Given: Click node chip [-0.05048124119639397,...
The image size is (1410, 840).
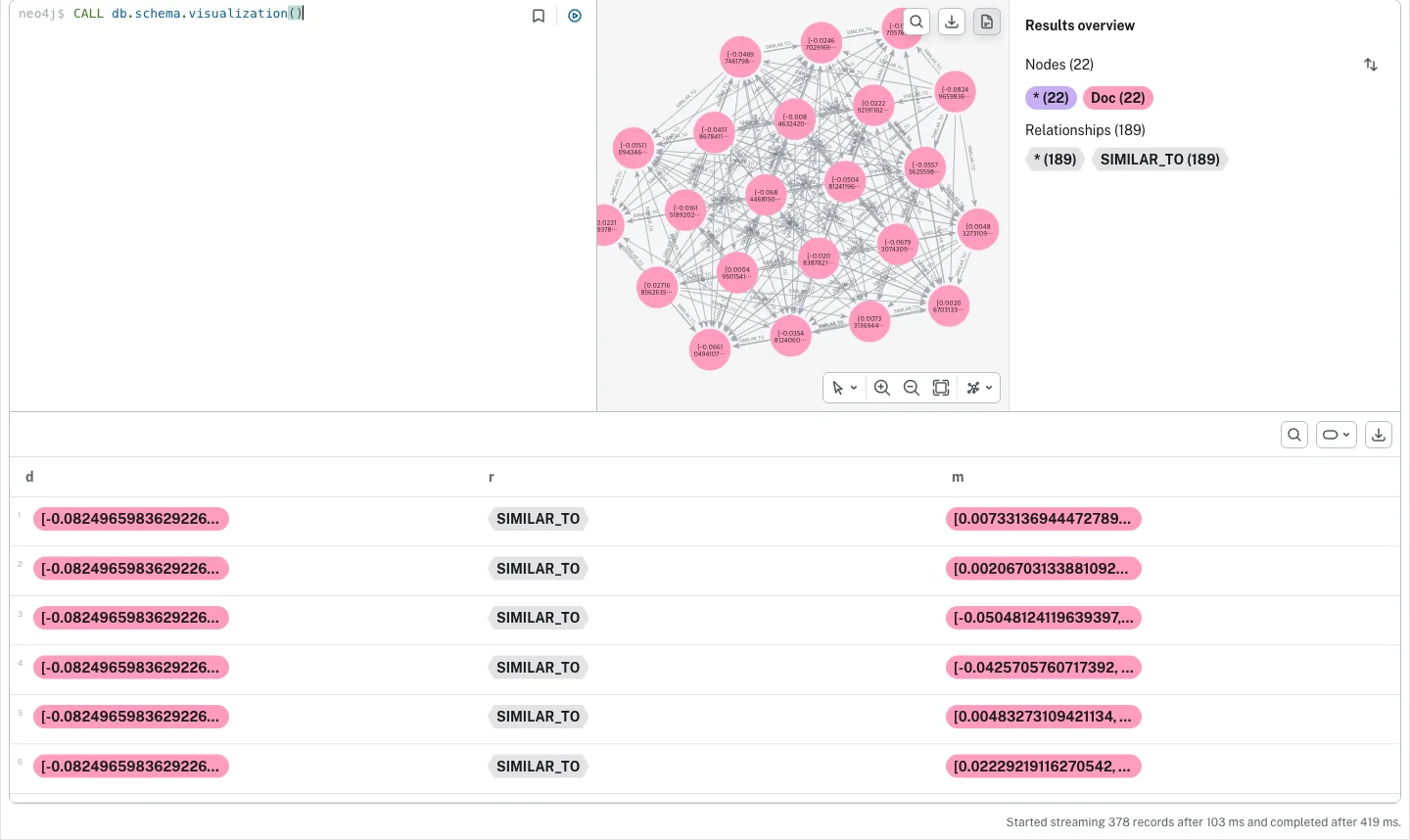Looking at the screenshot, I should coord(1043,618).
